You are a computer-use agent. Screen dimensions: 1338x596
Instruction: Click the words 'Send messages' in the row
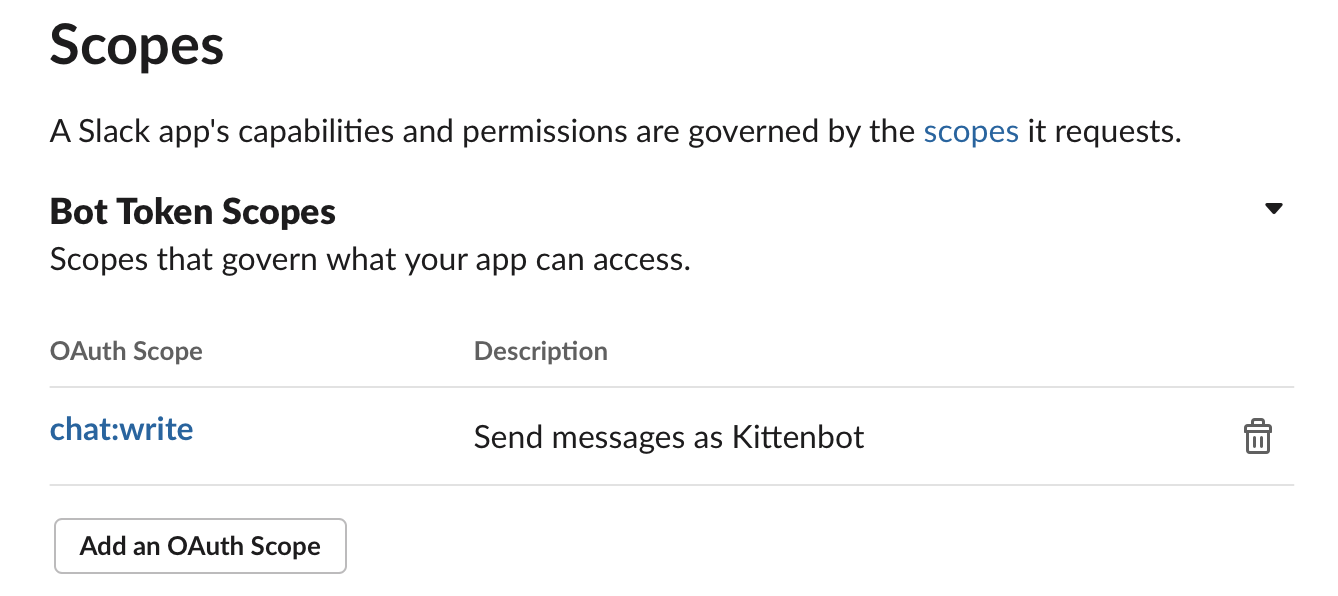coord(568,437)
